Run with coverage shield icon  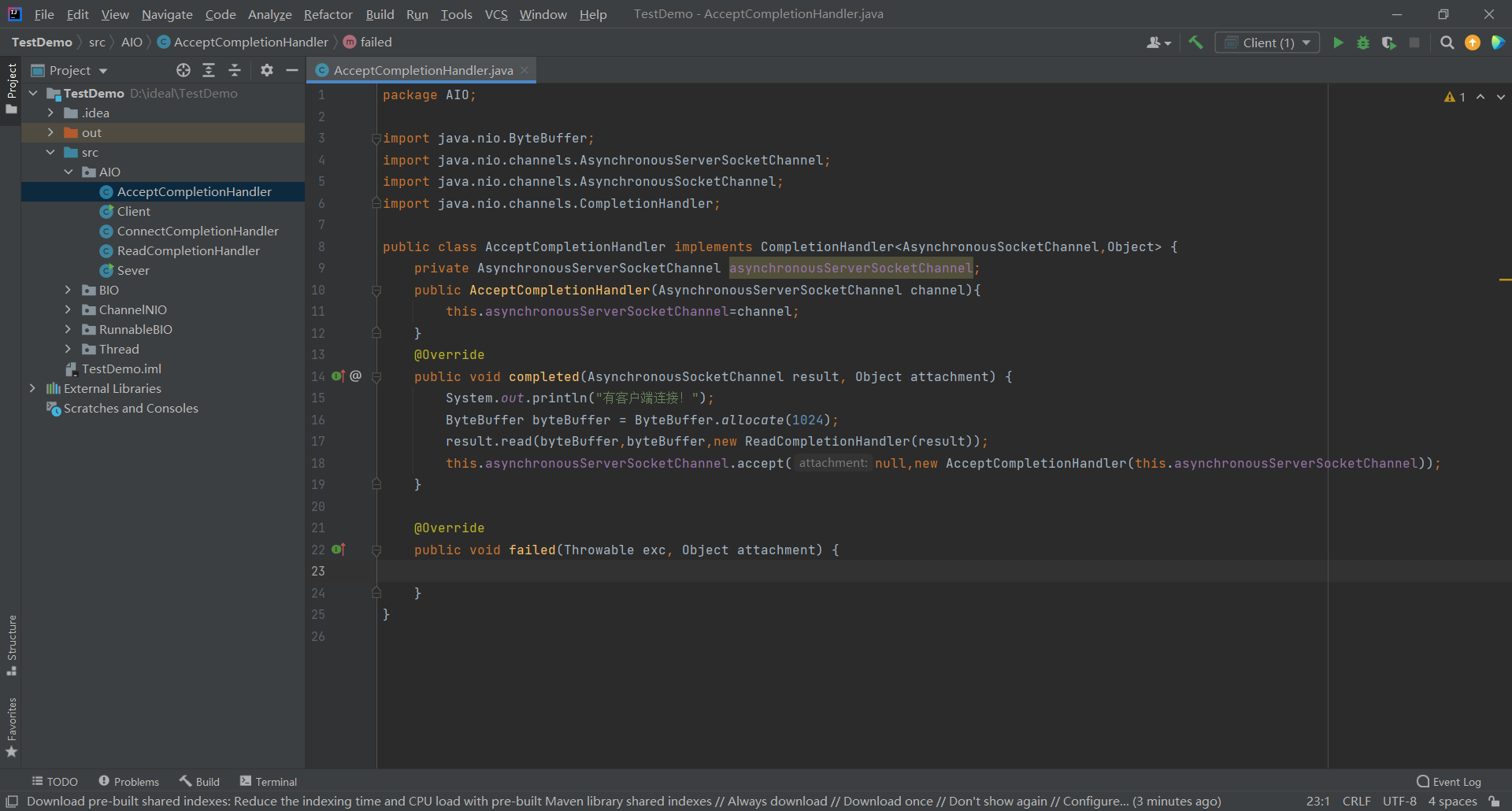(1388, 43)
